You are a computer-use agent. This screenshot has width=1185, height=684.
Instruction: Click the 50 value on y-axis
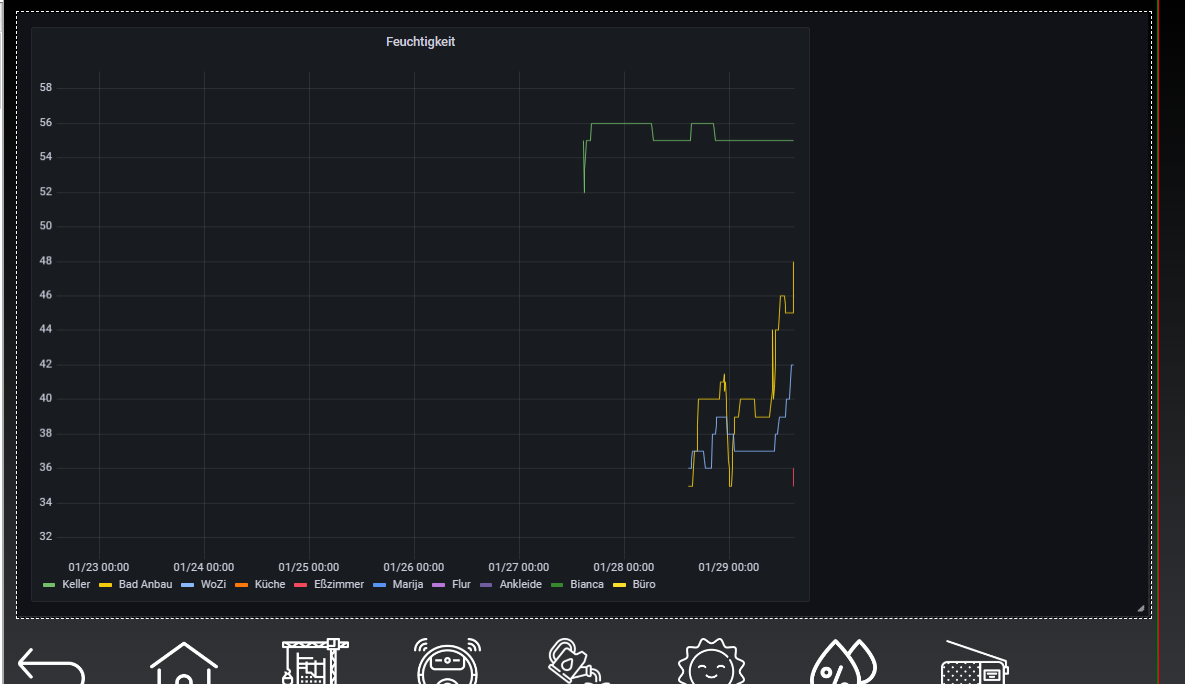[x=46, y=226]
